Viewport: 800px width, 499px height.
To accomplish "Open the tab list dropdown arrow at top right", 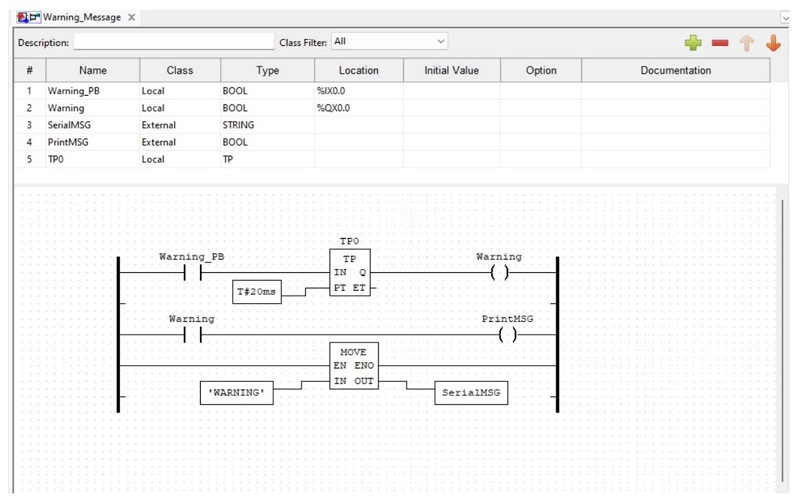I will tap(785, 18).
